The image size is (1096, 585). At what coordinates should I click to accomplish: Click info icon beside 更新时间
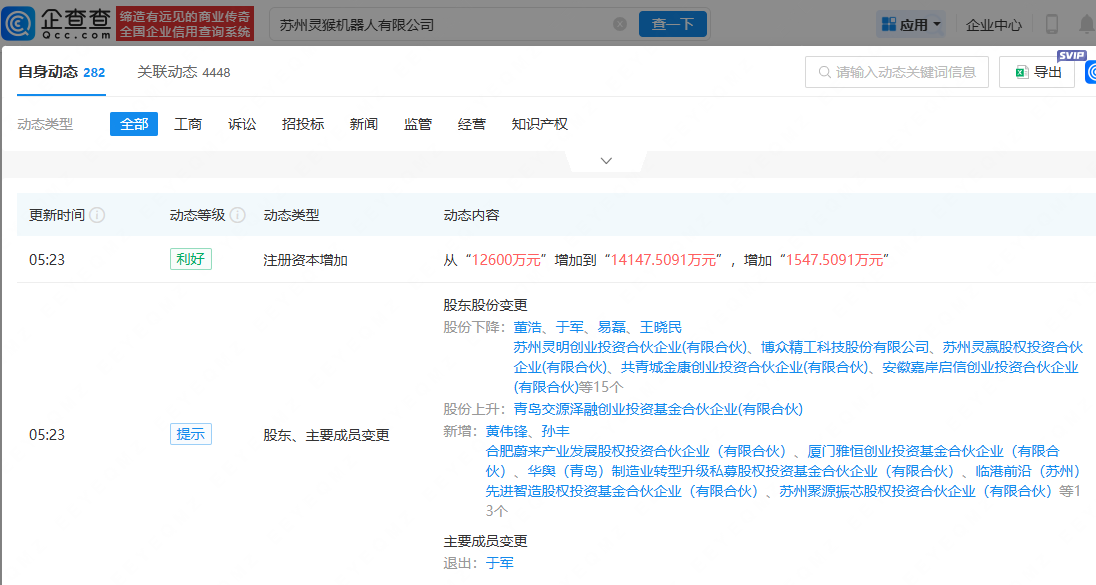pos(97,215)
